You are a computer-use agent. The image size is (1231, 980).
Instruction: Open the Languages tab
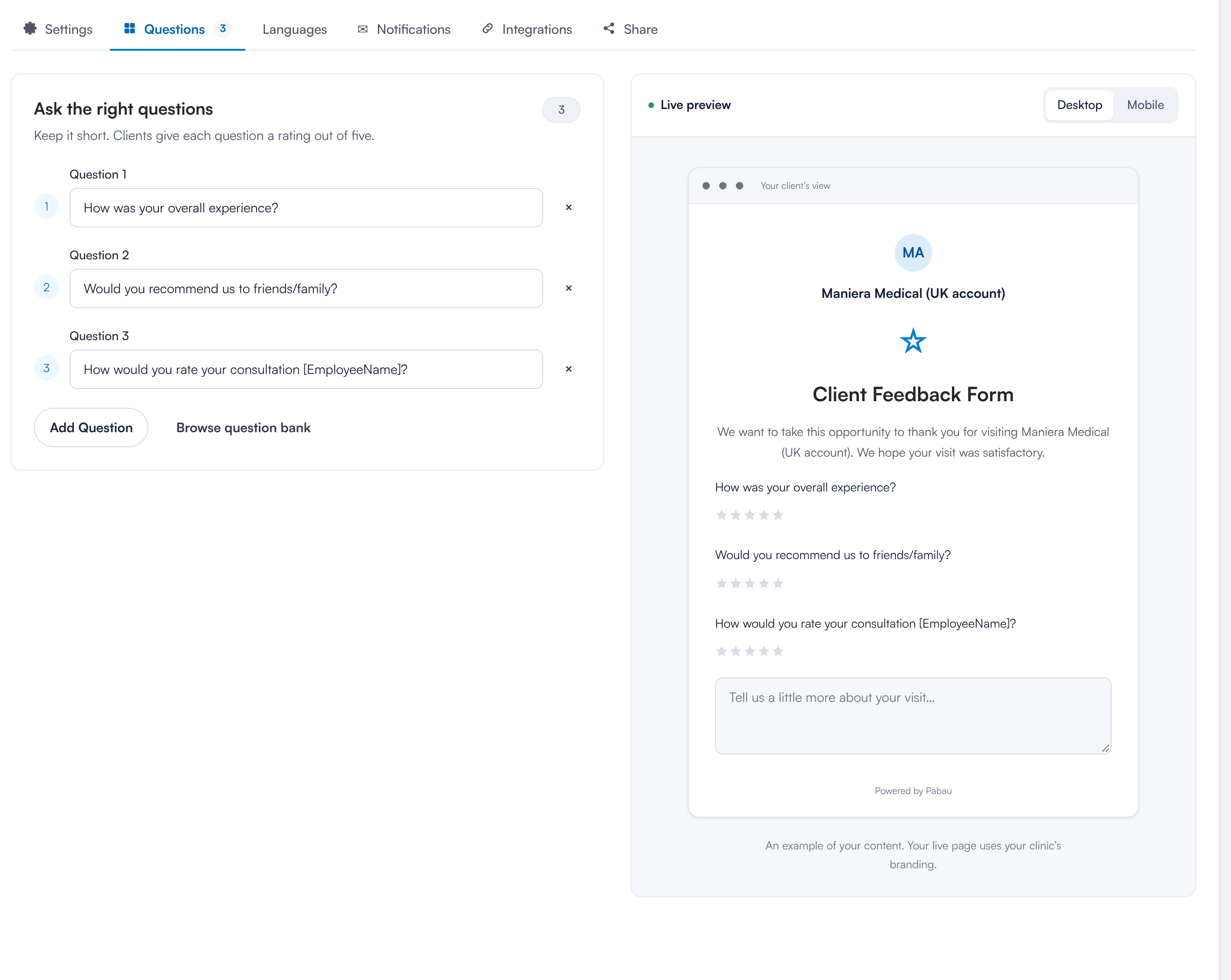click(295, 29)
